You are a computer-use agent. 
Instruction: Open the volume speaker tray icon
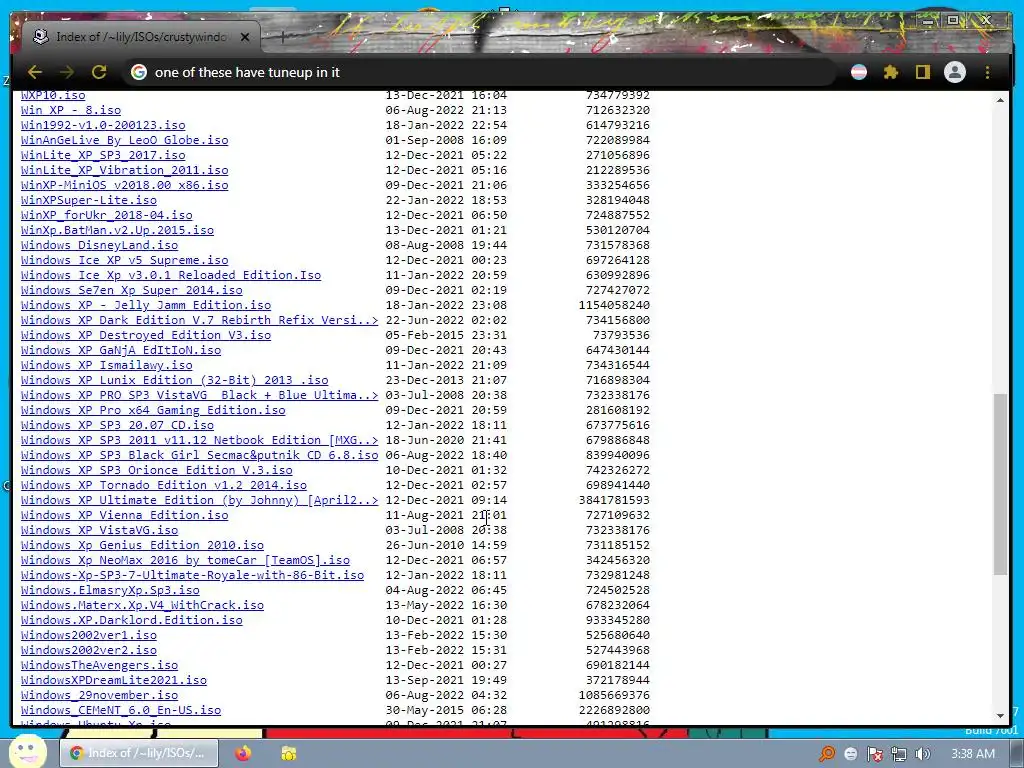coord(923,754)
